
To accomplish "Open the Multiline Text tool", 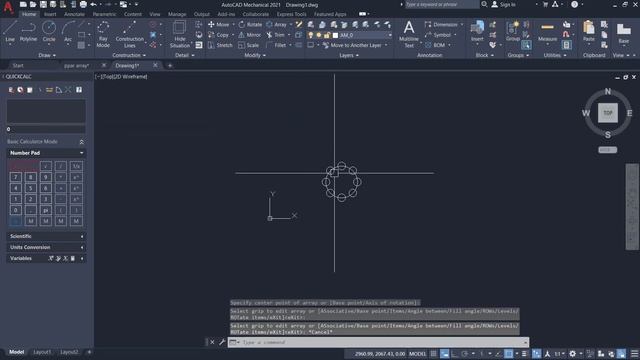I will click(409, 34).
